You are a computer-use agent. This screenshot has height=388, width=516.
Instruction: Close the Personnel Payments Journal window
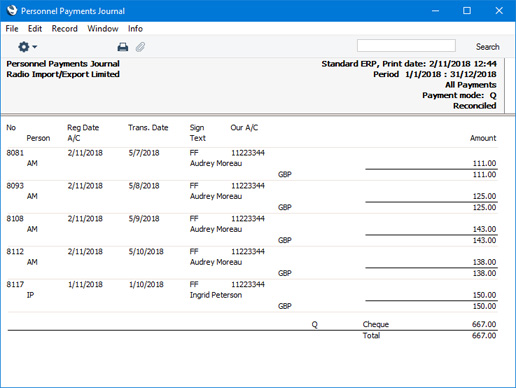[x=499, y=11]
